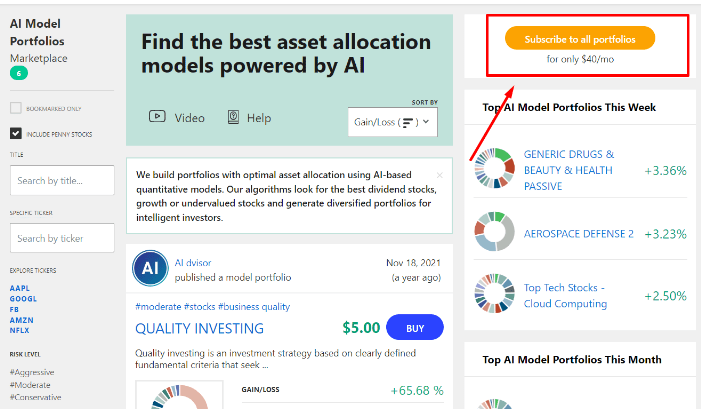701x409 pixels.
Task: Open the QUALITY INVESTING portfolio title
Action: [199, 329]
